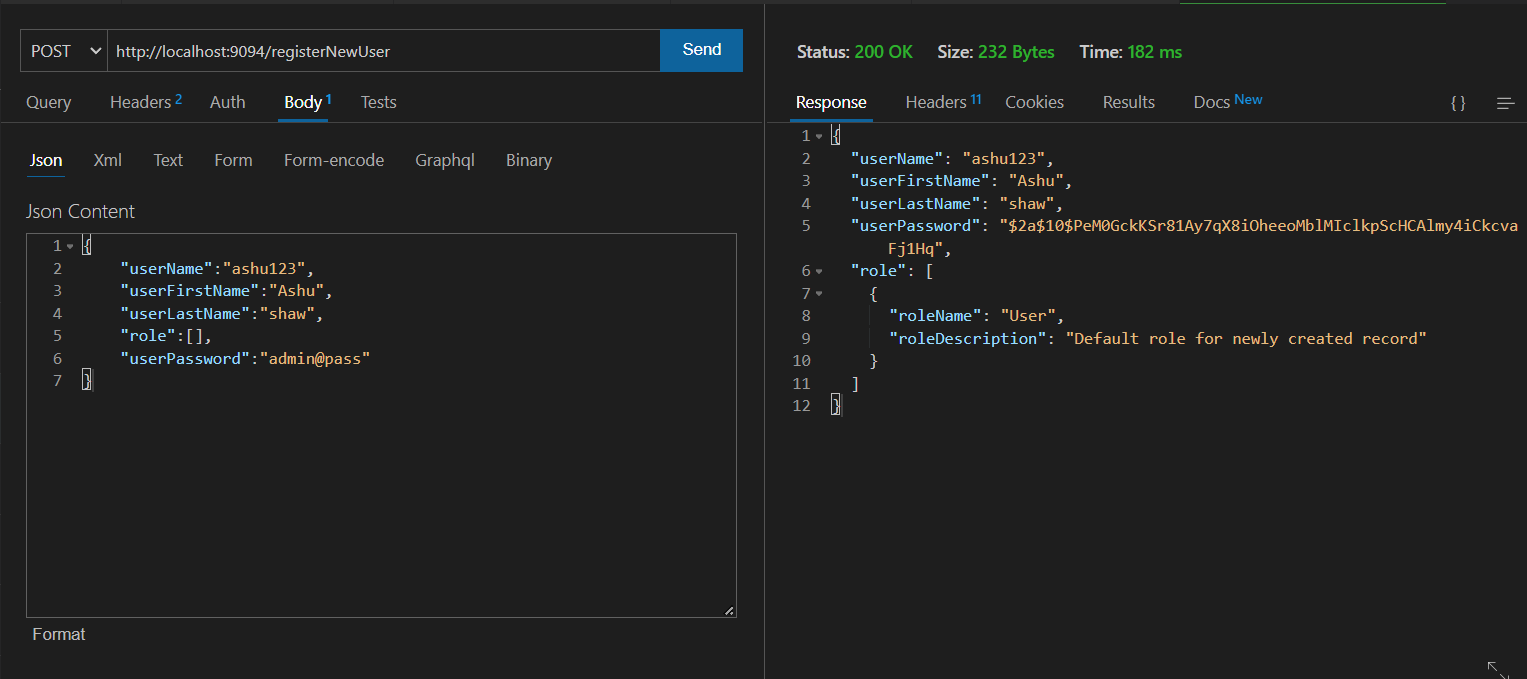Click the Format link below the editor
This screenshot has height=679, width=1527.
[58, 634]
